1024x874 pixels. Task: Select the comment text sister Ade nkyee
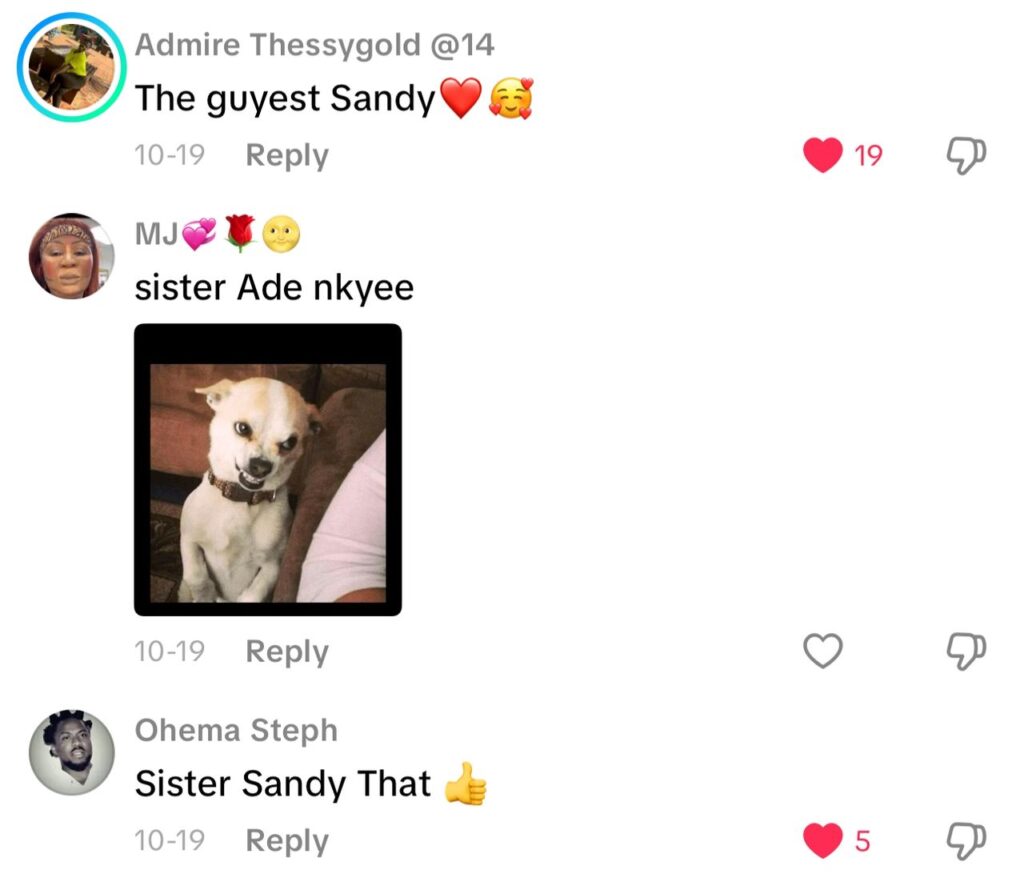pyautogui.click(x=274, y=287)
